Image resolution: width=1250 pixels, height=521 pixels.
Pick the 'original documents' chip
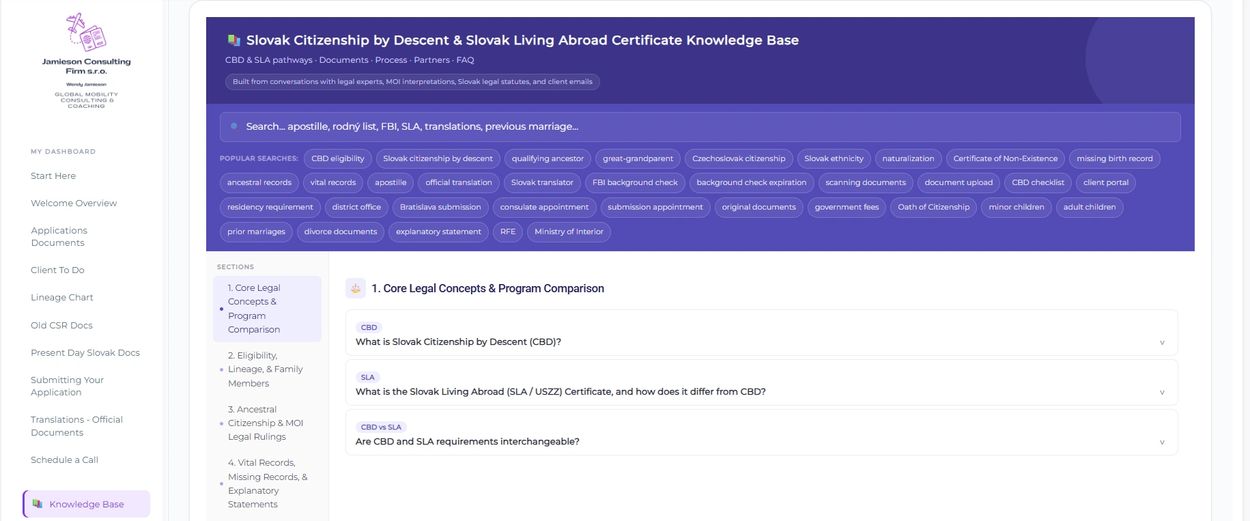point(759,207)
